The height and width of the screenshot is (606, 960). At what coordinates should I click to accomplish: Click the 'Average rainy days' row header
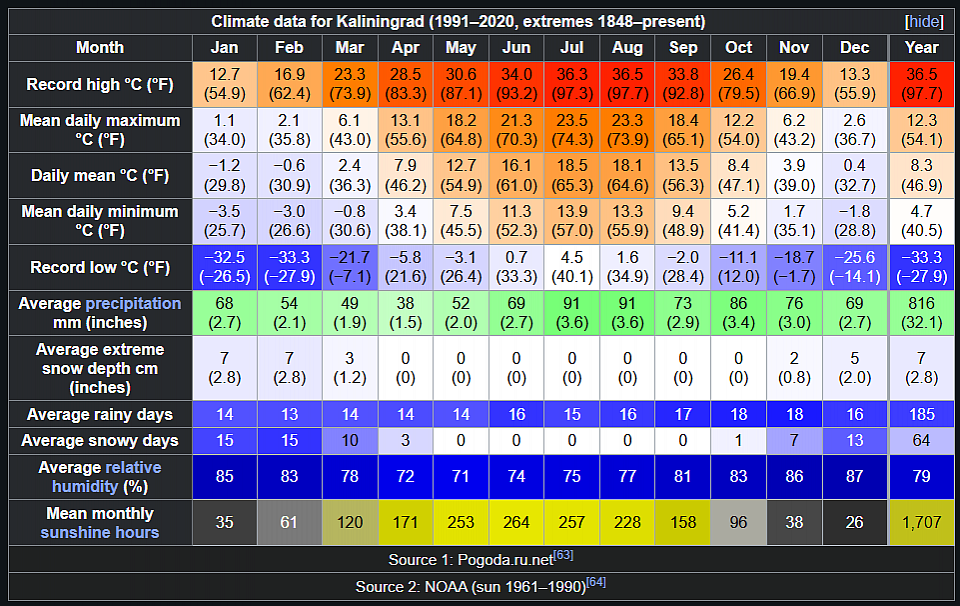tap(100, 414)
